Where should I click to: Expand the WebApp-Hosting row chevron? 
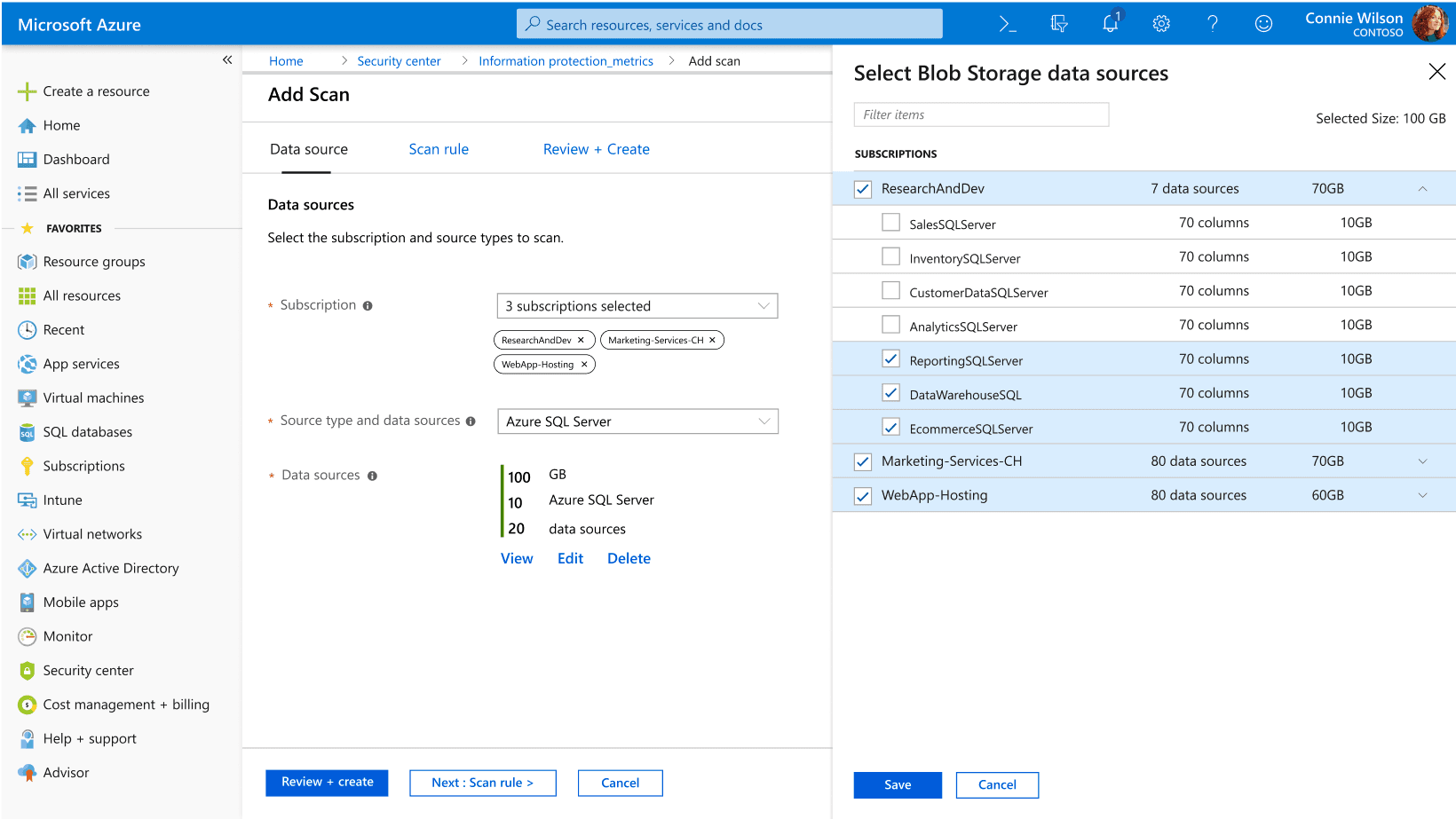[x=1422, y=495]
